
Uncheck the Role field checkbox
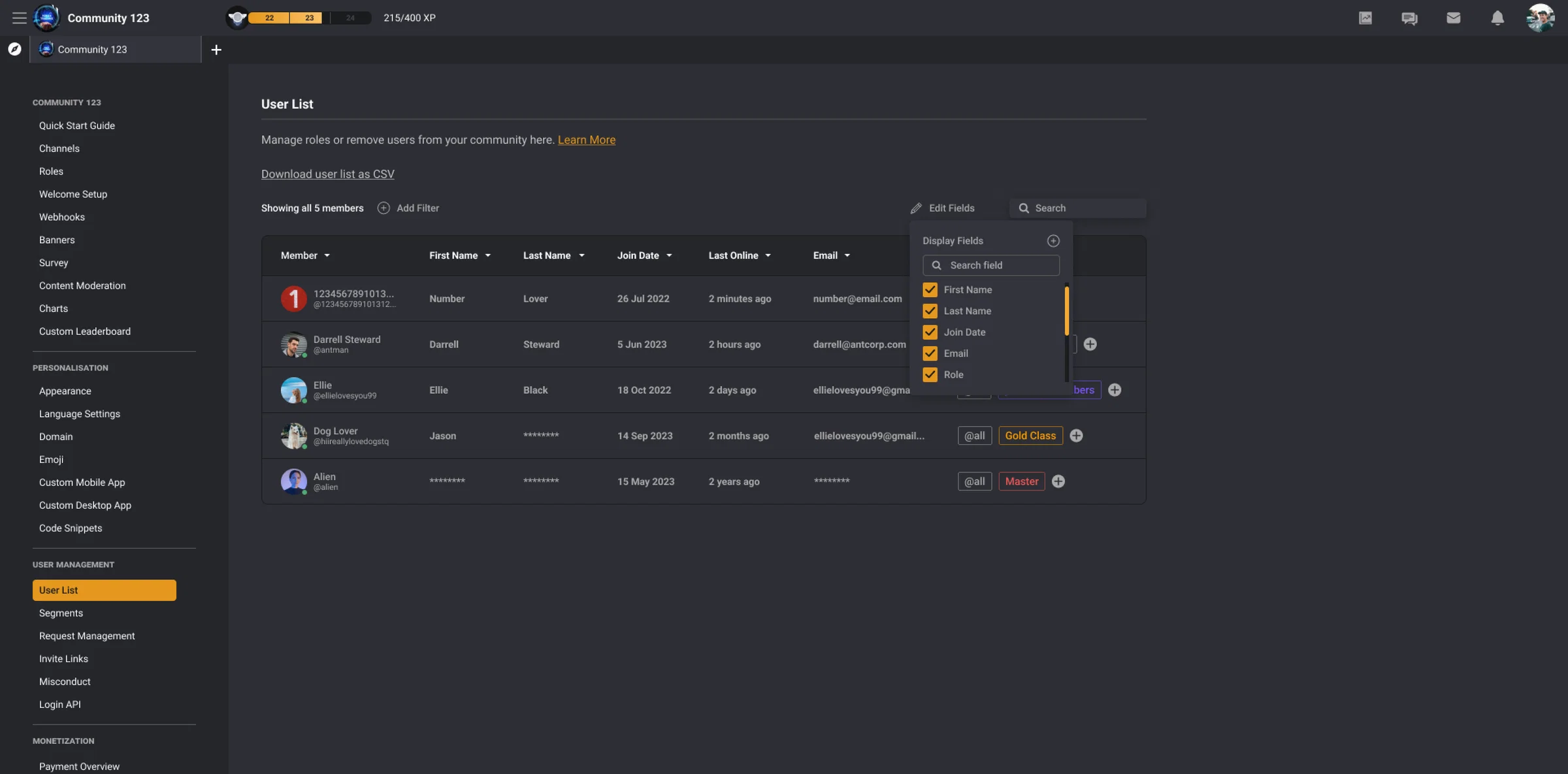click(930, 374)
